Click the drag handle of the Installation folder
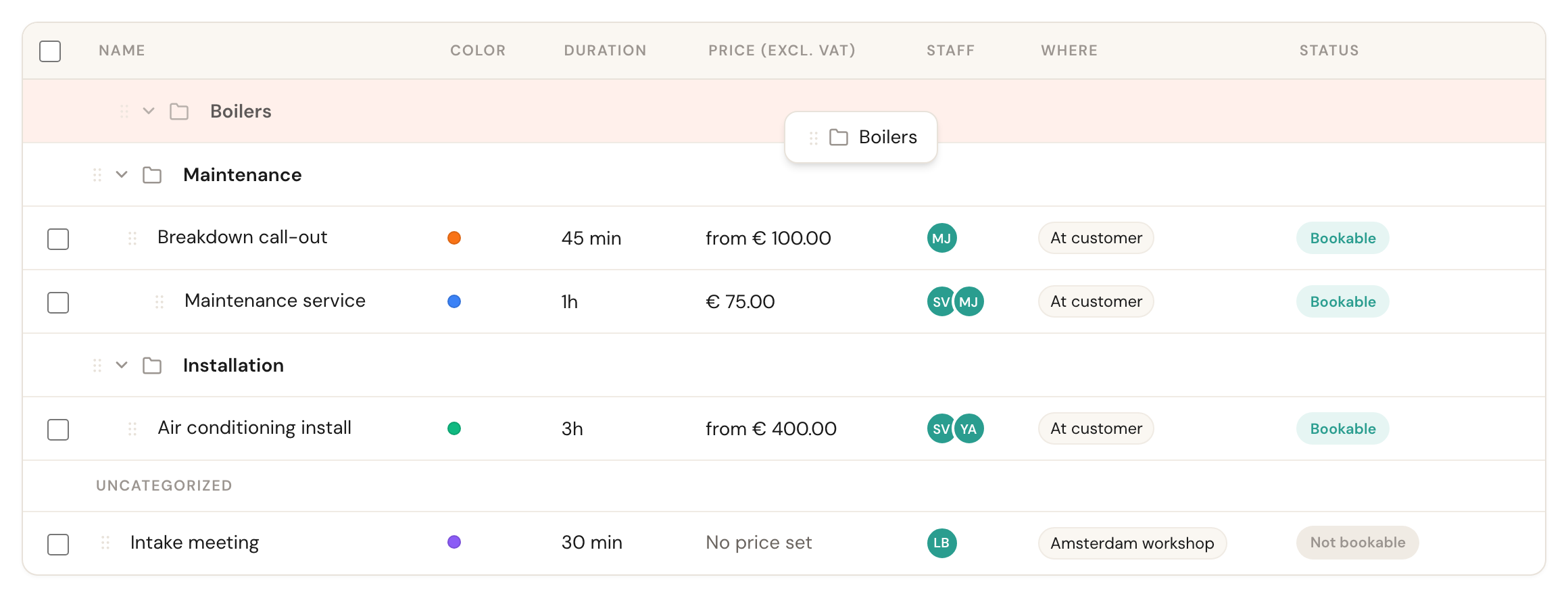 click(x=97, y=366)
